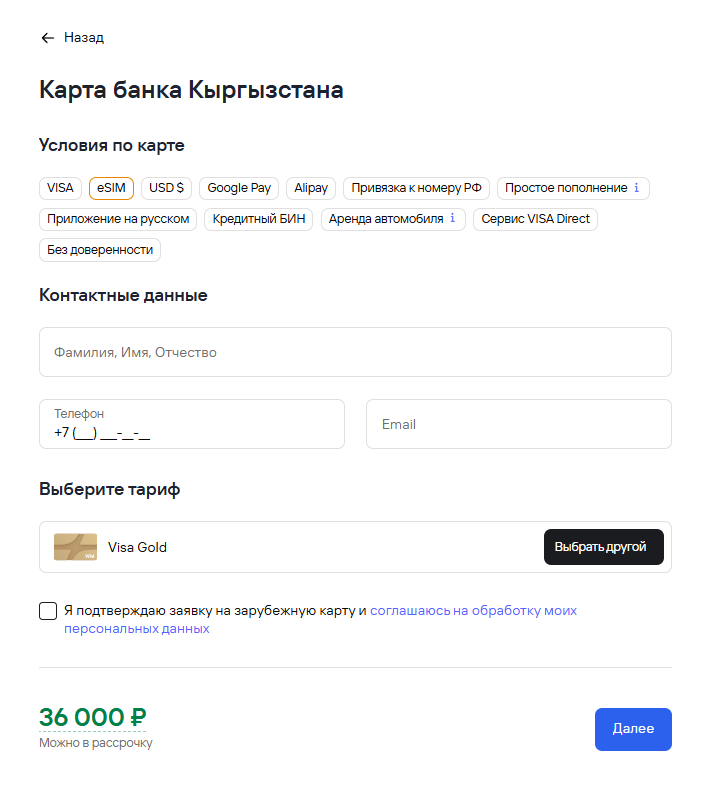
Task: Click Можно в рассрочку under the price
Action: 96,743
